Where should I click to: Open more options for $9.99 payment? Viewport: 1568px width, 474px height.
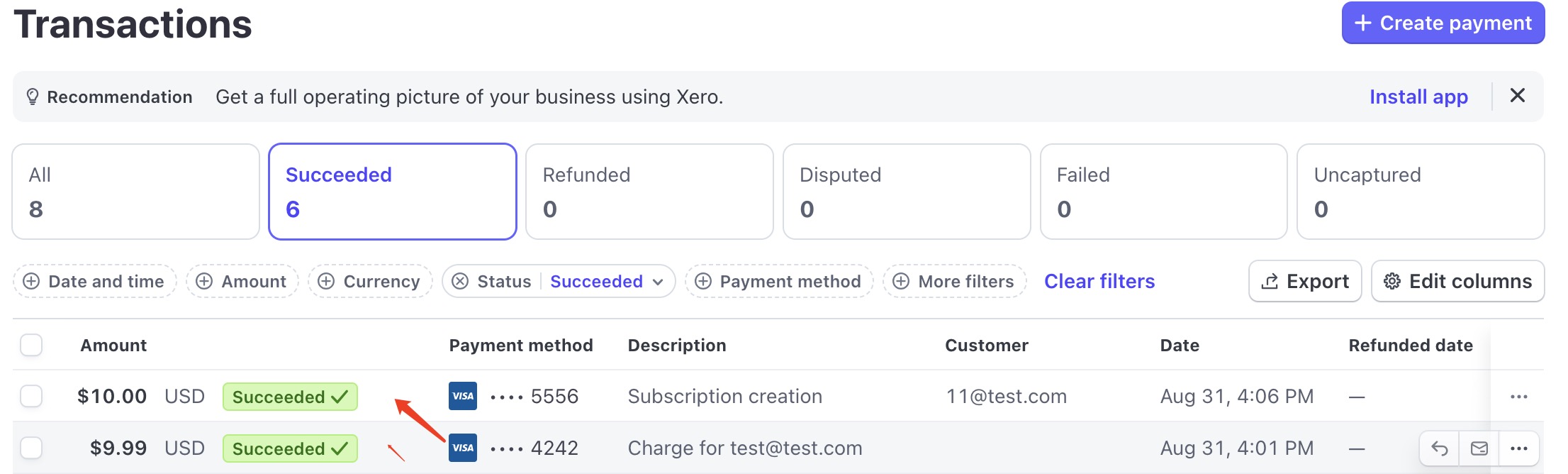tap(1518, 448)
